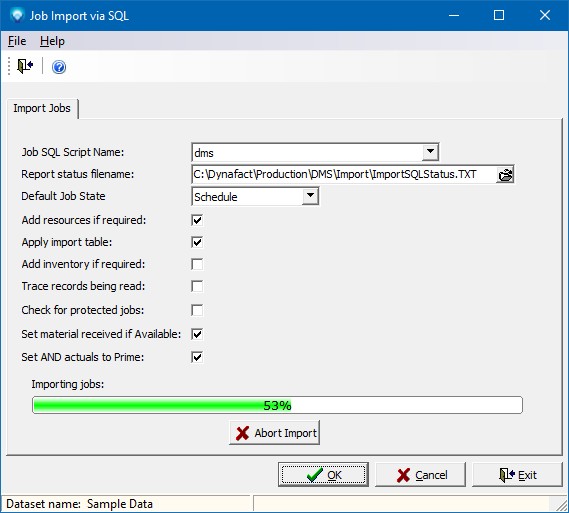
Task: Open the Default Job State dropdown
Action: point(310,196)
